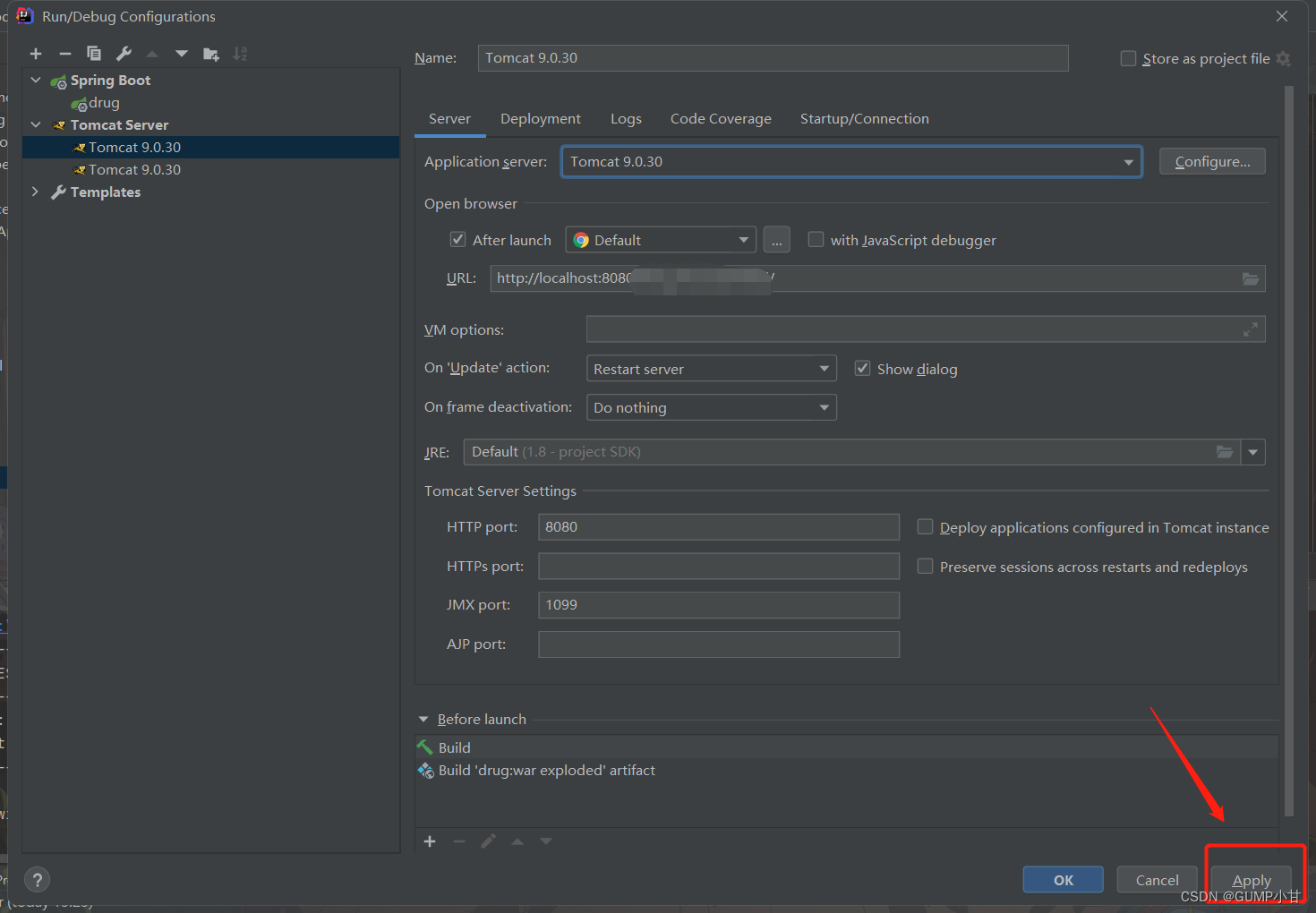This screenshot has height=913, width=1316.
Task: Copy the selected configuration
Action: coord(94,54)
